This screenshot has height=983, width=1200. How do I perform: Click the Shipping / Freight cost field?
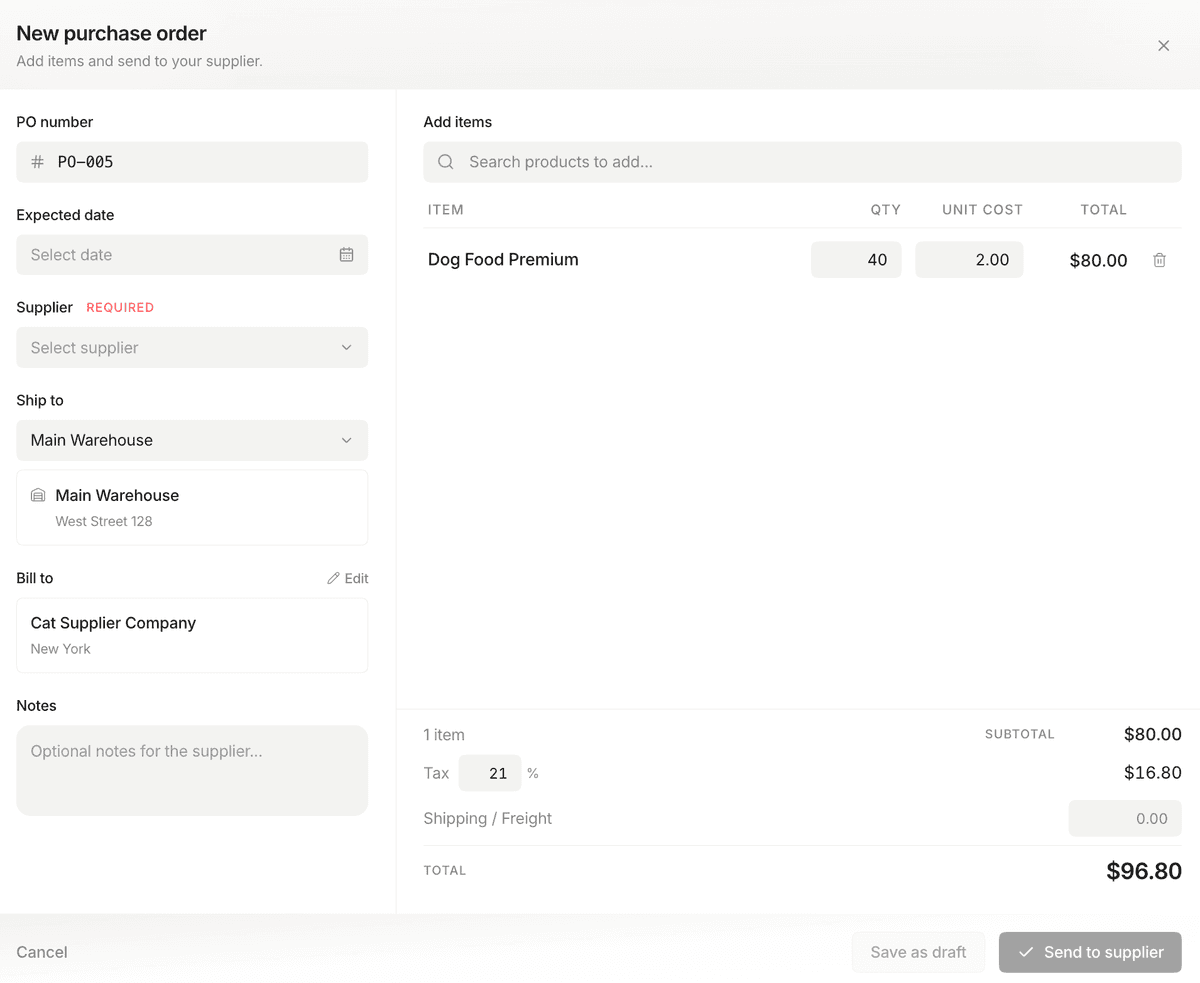[1124, 818]
